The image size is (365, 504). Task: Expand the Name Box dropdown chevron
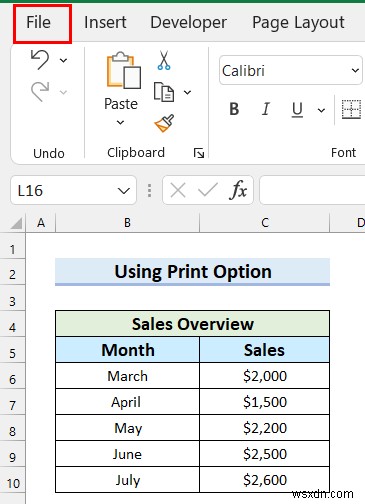click(124, 191)
